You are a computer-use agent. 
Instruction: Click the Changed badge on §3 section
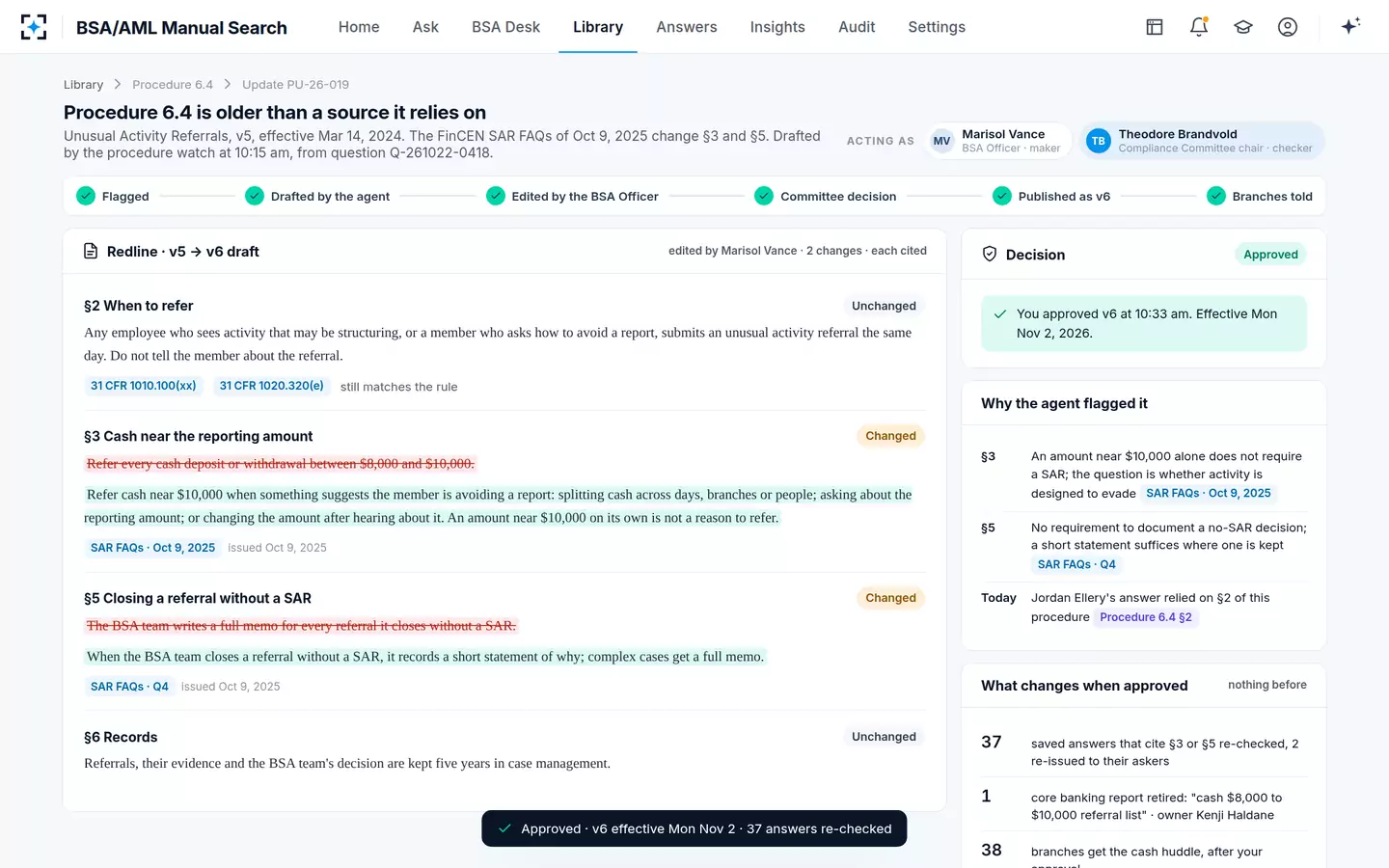[x=890, y=436]
